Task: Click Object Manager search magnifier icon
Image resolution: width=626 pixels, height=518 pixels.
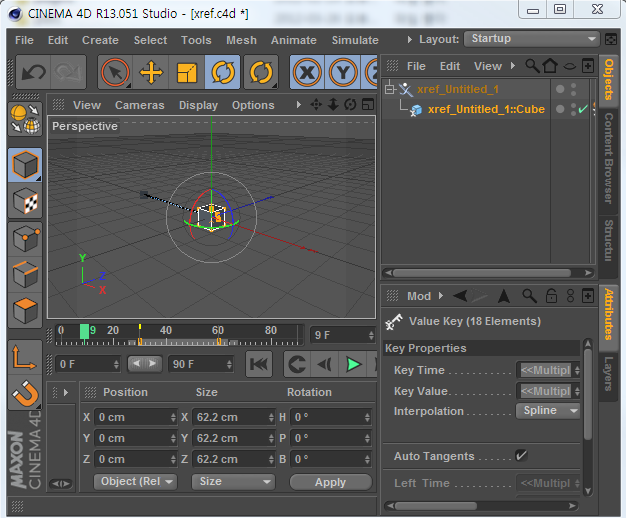Action: pos(532,65)
